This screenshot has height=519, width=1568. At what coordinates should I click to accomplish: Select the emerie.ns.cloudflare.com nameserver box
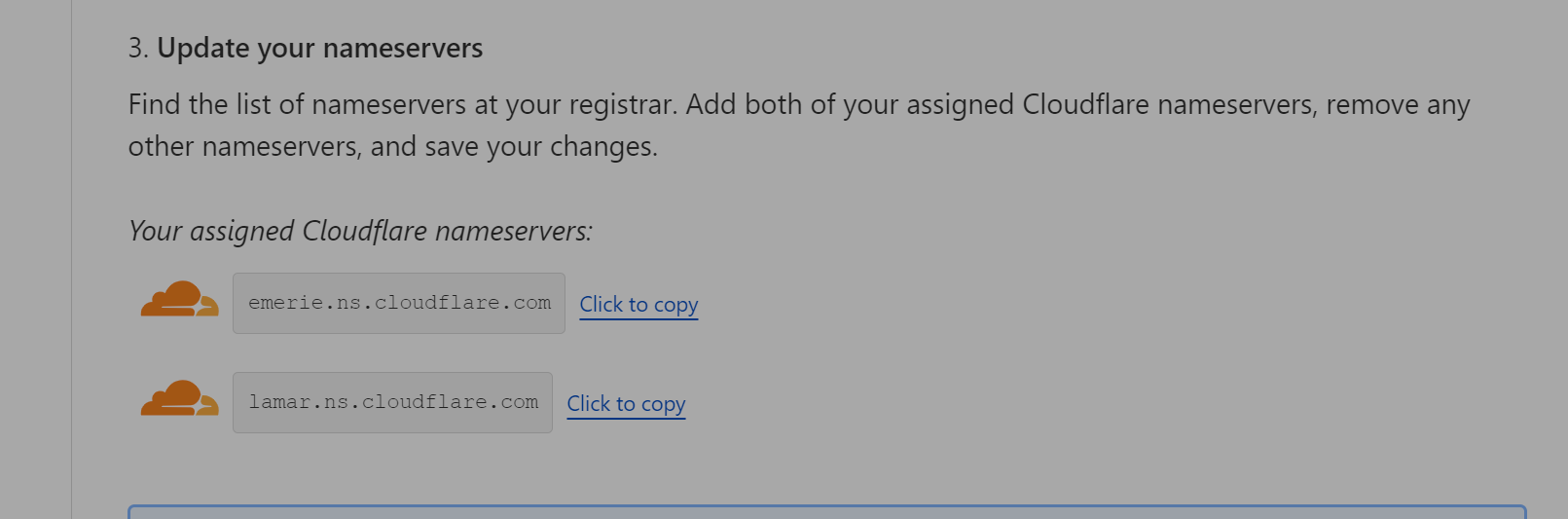[399, 304]
